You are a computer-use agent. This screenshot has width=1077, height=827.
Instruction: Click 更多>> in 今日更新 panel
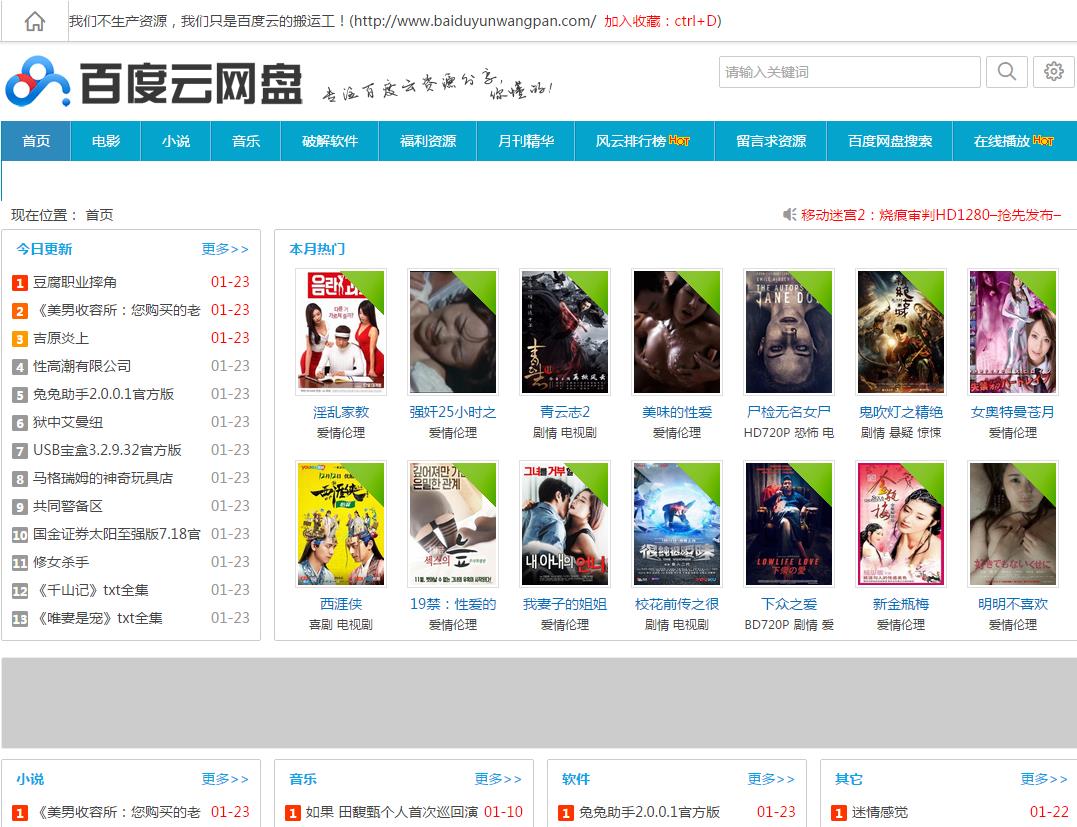[225, 249]
